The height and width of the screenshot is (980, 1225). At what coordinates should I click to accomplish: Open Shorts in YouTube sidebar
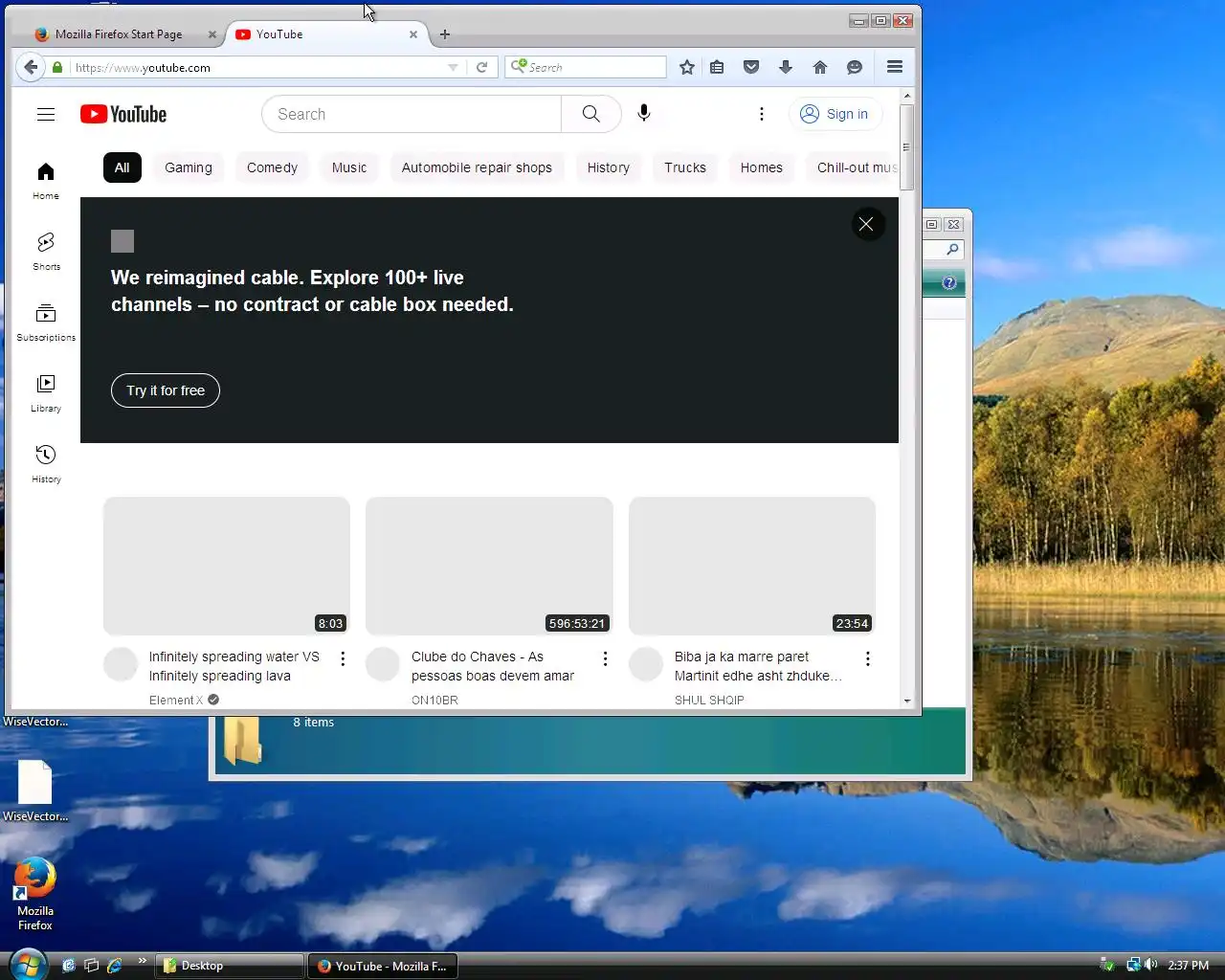coord(46,251)
